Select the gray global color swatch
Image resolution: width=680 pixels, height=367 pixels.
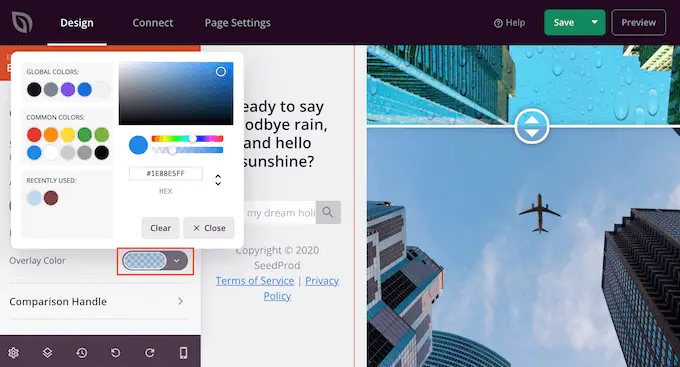tap(51, 89)
